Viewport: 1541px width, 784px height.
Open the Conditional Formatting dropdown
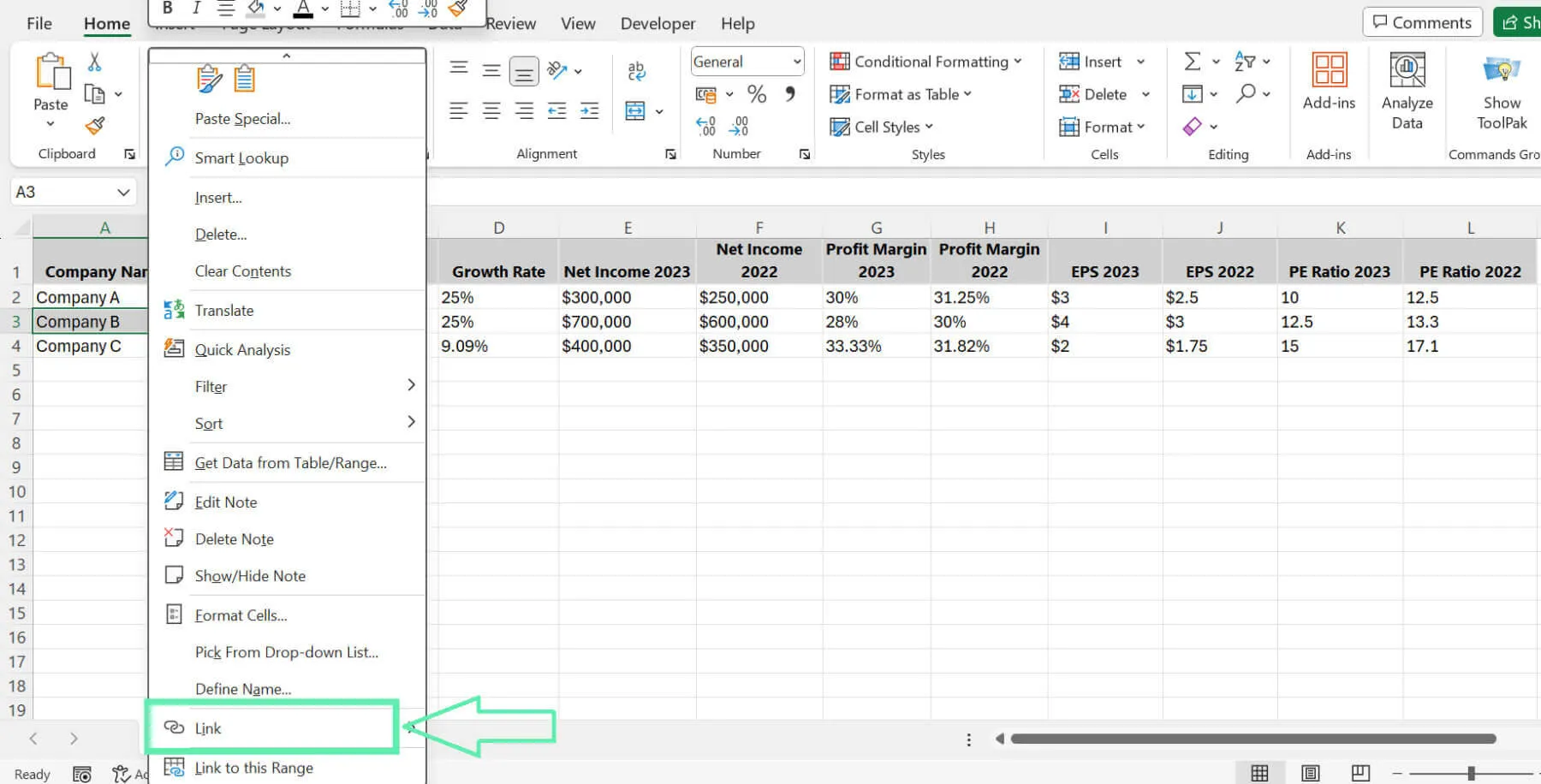point(925,62)
